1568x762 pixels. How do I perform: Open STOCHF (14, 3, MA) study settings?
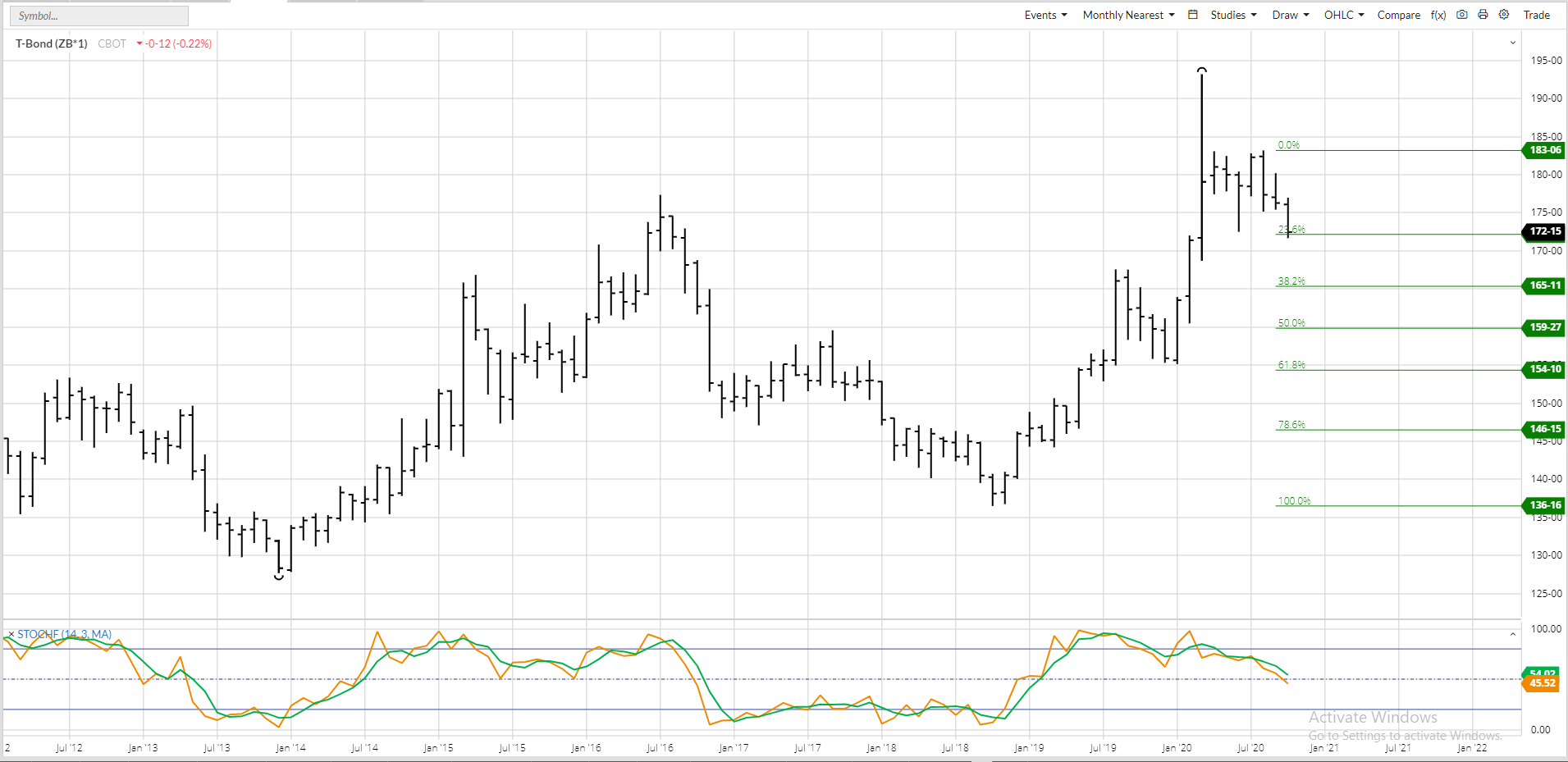pyautogui.click(x=65, y=635)
